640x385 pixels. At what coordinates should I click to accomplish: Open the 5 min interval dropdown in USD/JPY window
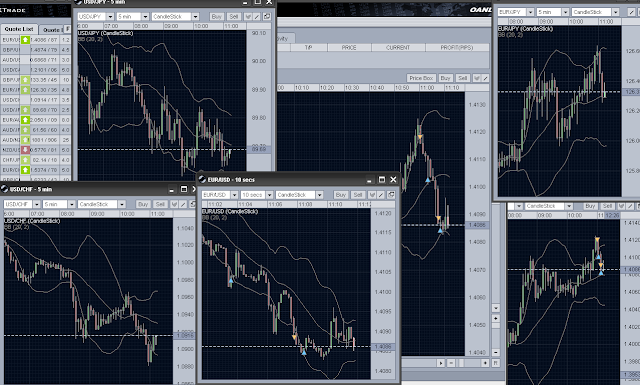pos(145,17)
